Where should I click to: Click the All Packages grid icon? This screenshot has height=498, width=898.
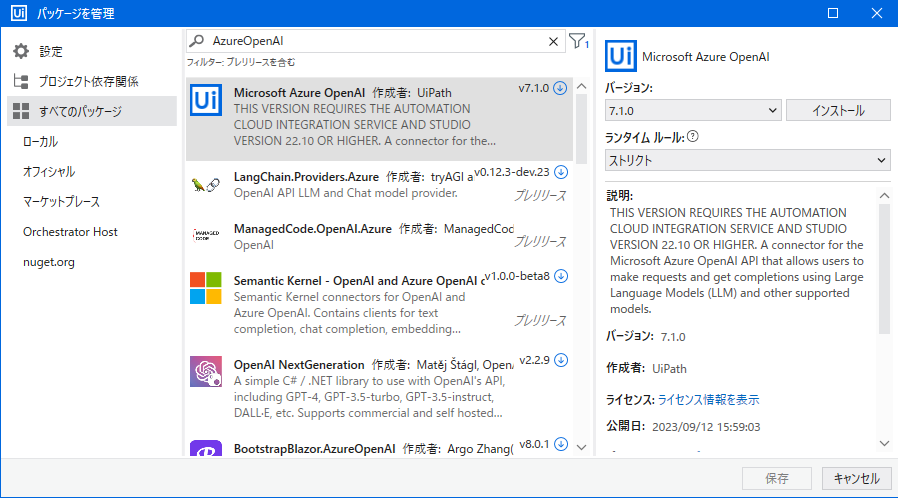click(x=21, y=111)
